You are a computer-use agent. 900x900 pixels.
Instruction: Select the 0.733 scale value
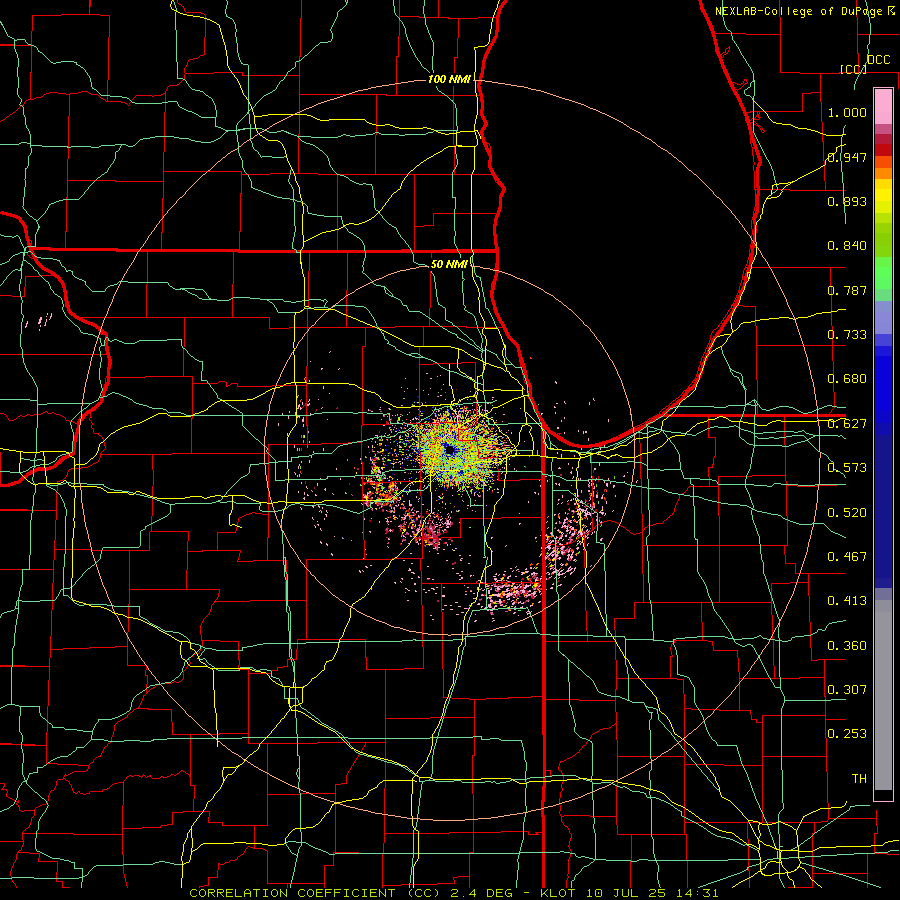pyautogui.click(x=847, y=334)
